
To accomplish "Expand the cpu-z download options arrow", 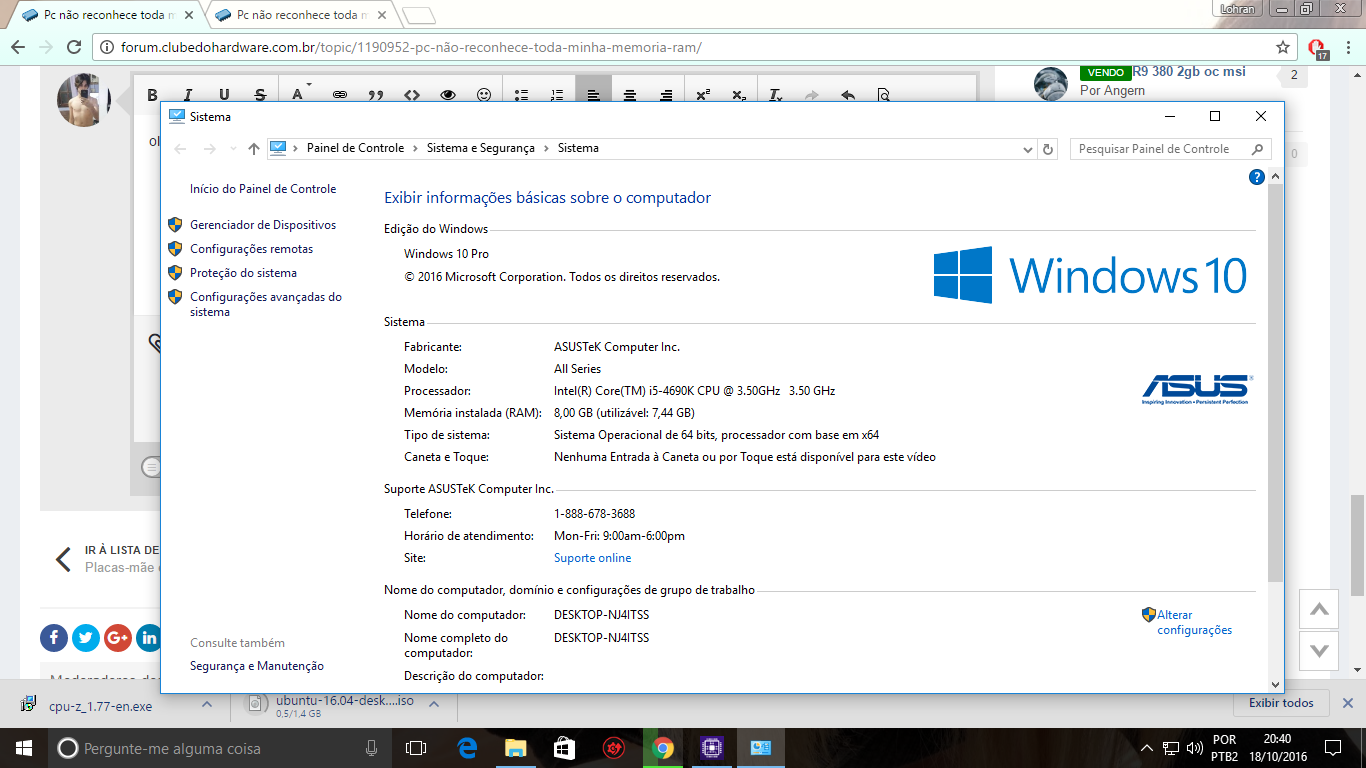I will tap(207, 704).
